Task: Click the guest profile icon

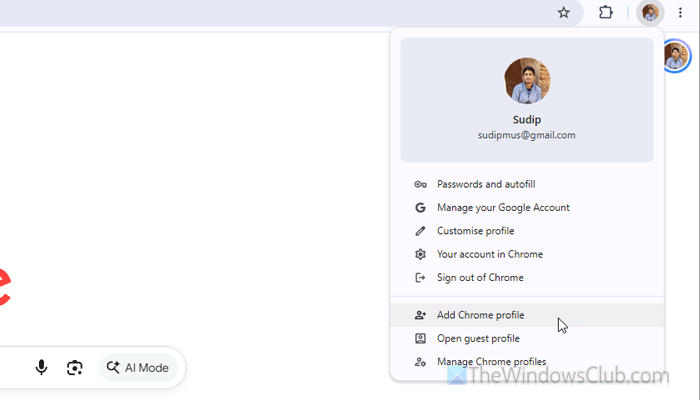Action: (x=420, y=338)
